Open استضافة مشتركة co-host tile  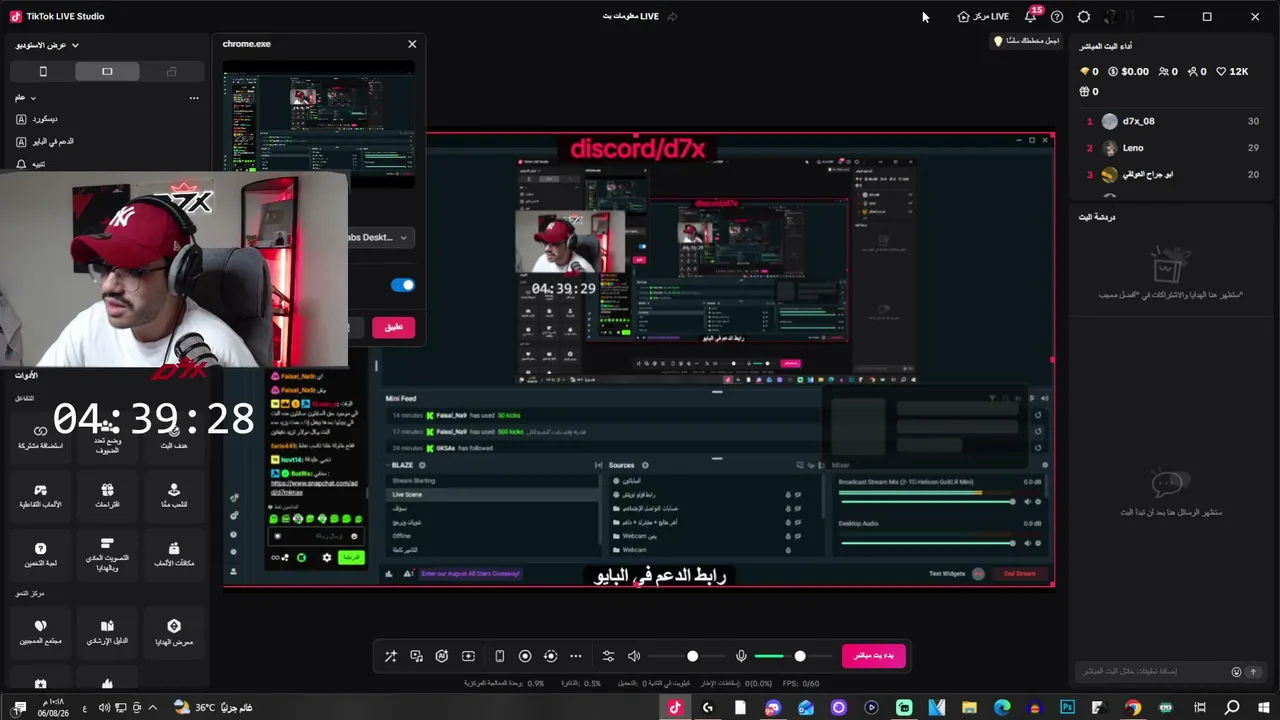tap(41, 438)
